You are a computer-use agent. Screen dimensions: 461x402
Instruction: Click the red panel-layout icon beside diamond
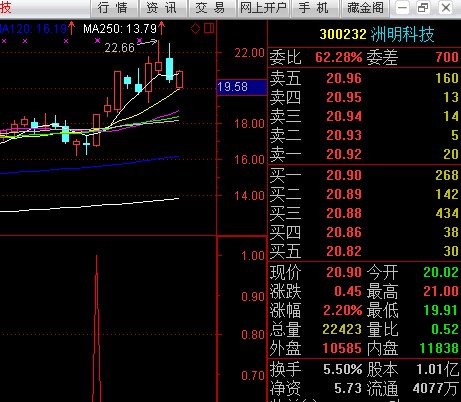(209, 28)
